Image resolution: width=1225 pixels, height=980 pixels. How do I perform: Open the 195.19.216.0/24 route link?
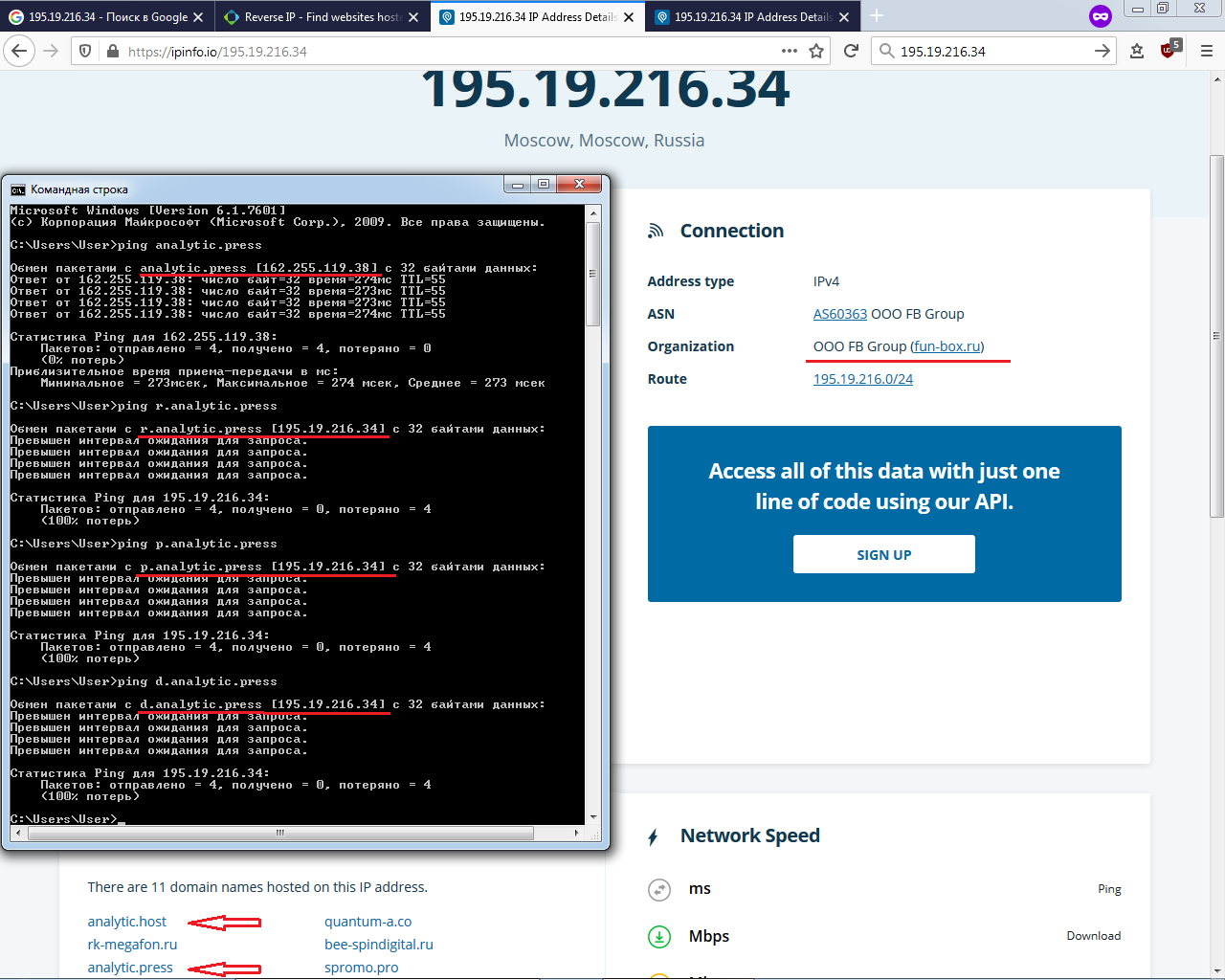coord(863,379)
